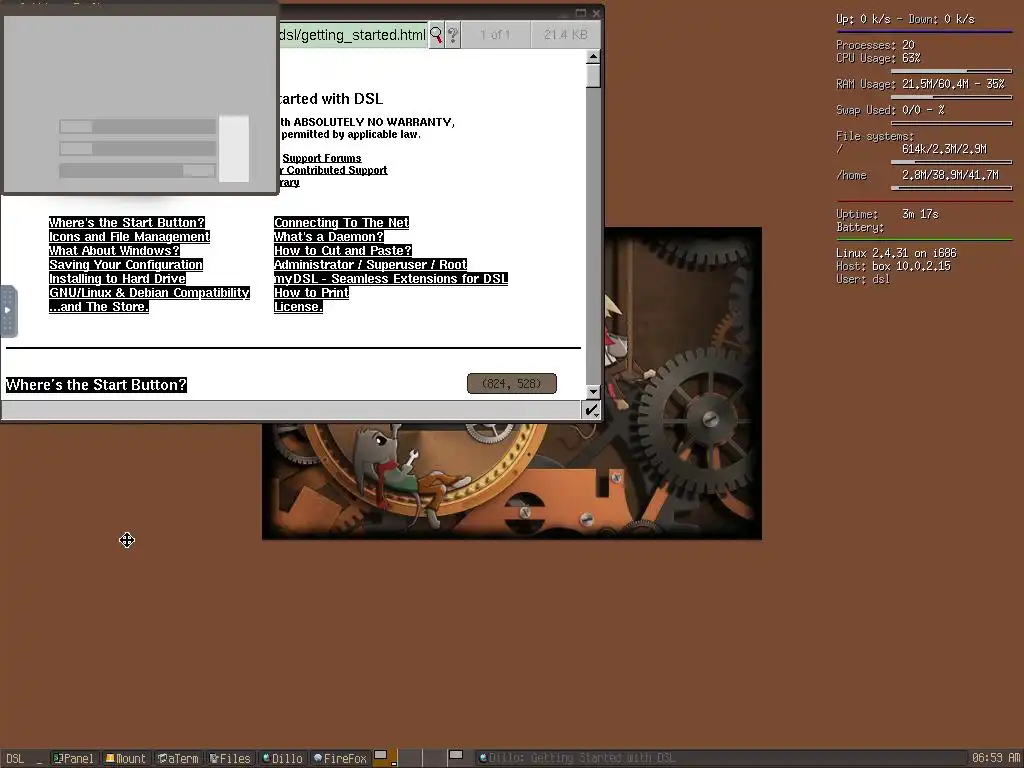1024x768 pixels.
Task: Click the 1 of 1 images progress indicator
Action: (495, 35)
